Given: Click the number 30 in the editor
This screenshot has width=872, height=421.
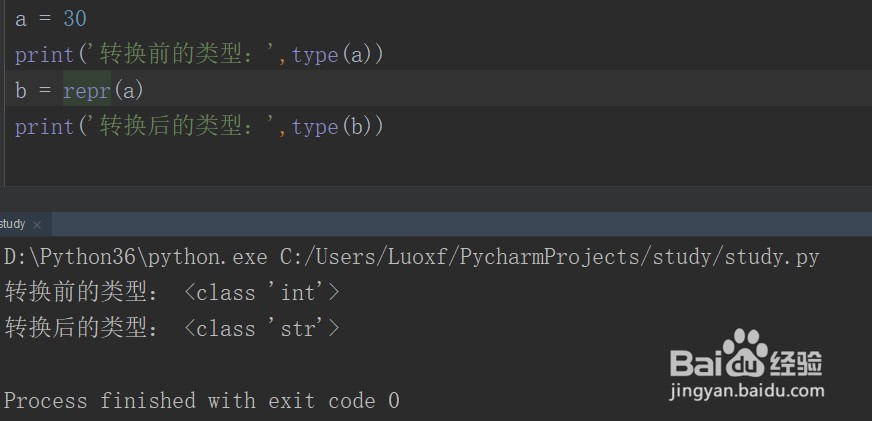Looking at the screenshot, I should point(75,19).
